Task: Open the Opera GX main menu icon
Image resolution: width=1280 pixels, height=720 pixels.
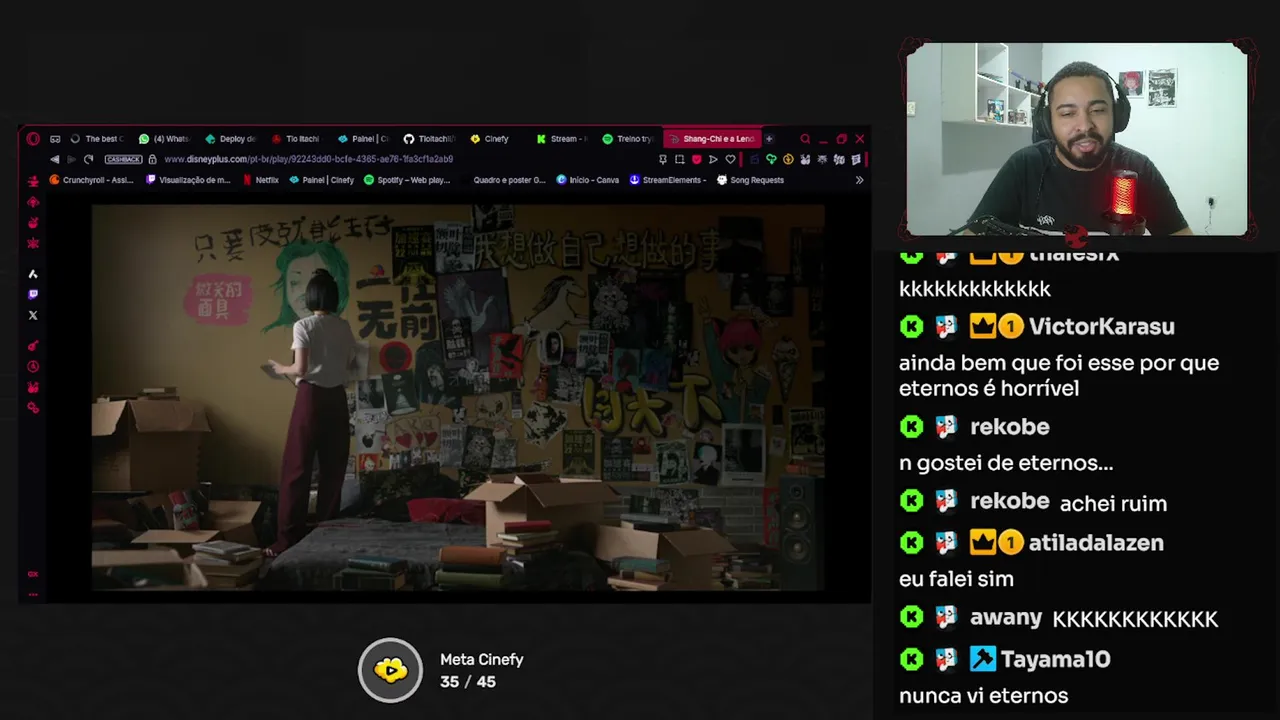Action: tap(33, 139)
